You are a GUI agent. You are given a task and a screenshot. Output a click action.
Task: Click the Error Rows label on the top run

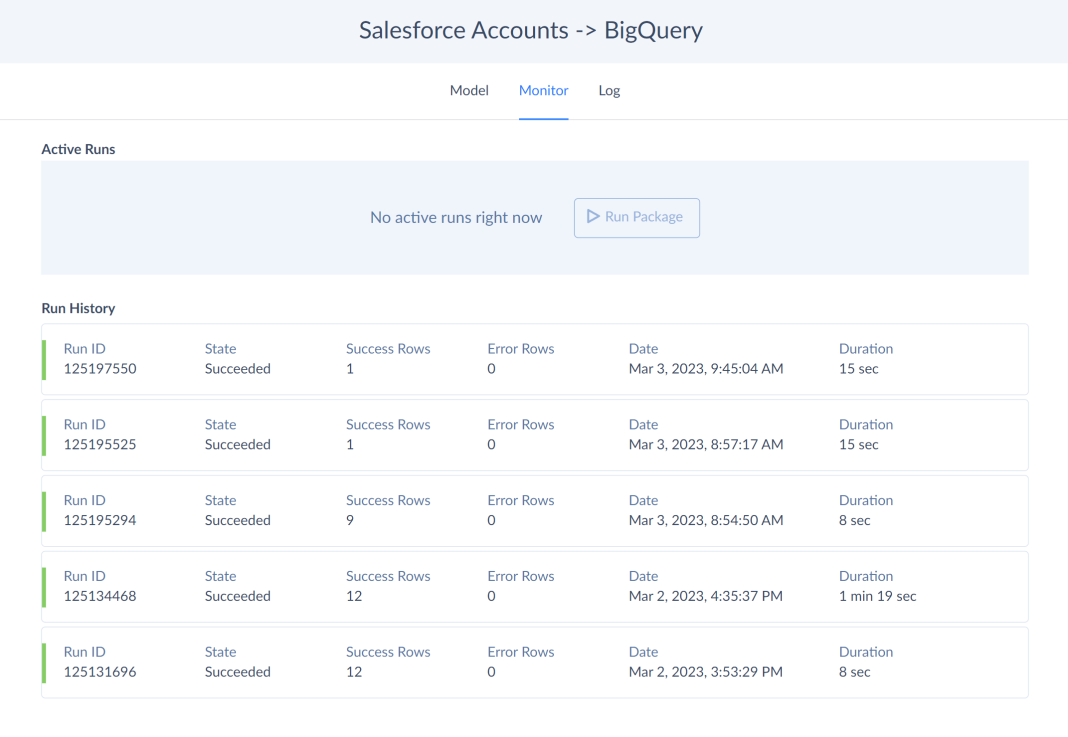click(x=520, y=348)
